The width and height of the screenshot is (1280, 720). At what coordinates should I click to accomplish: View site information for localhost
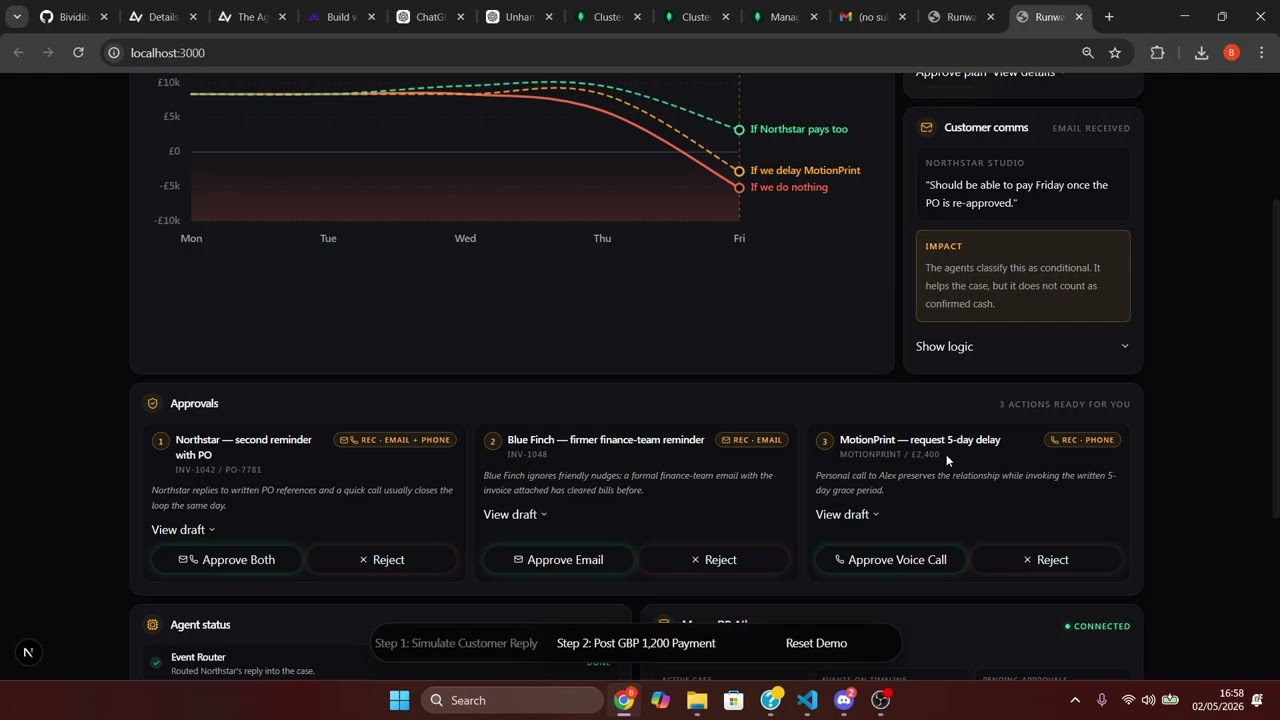pyautogui.click(x=114, y=53)
